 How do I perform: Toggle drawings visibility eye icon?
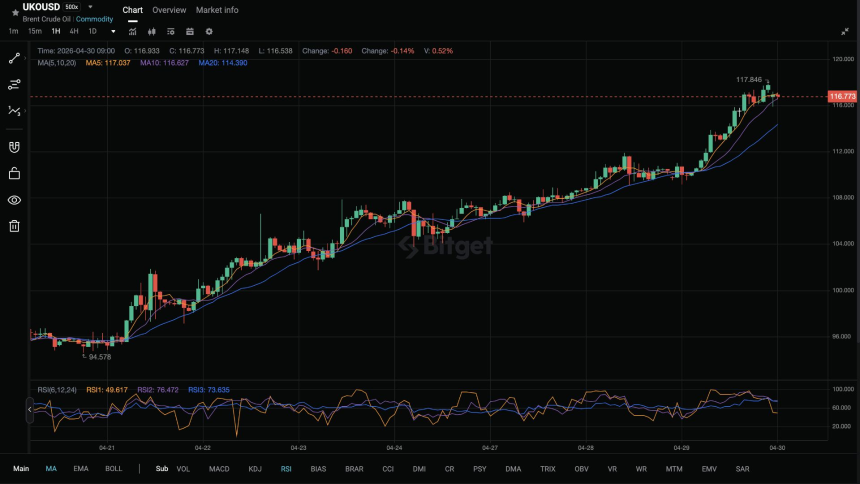point(14,200)
